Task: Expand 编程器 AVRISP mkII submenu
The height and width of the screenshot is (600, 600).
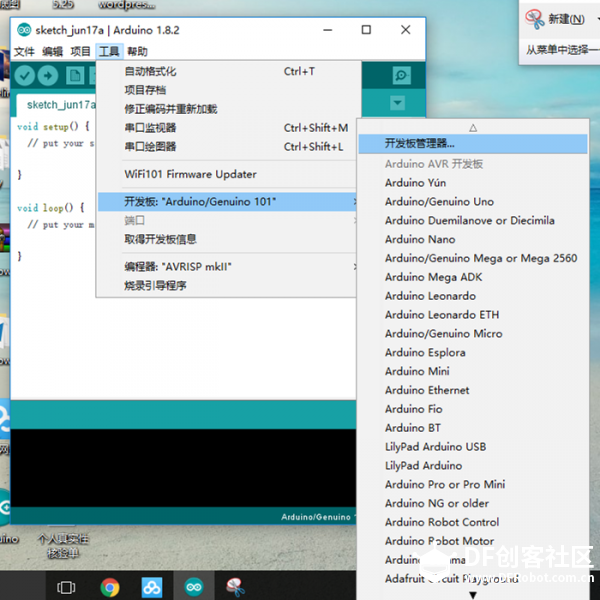Action: pyautogui.click(x=227, y=267)
